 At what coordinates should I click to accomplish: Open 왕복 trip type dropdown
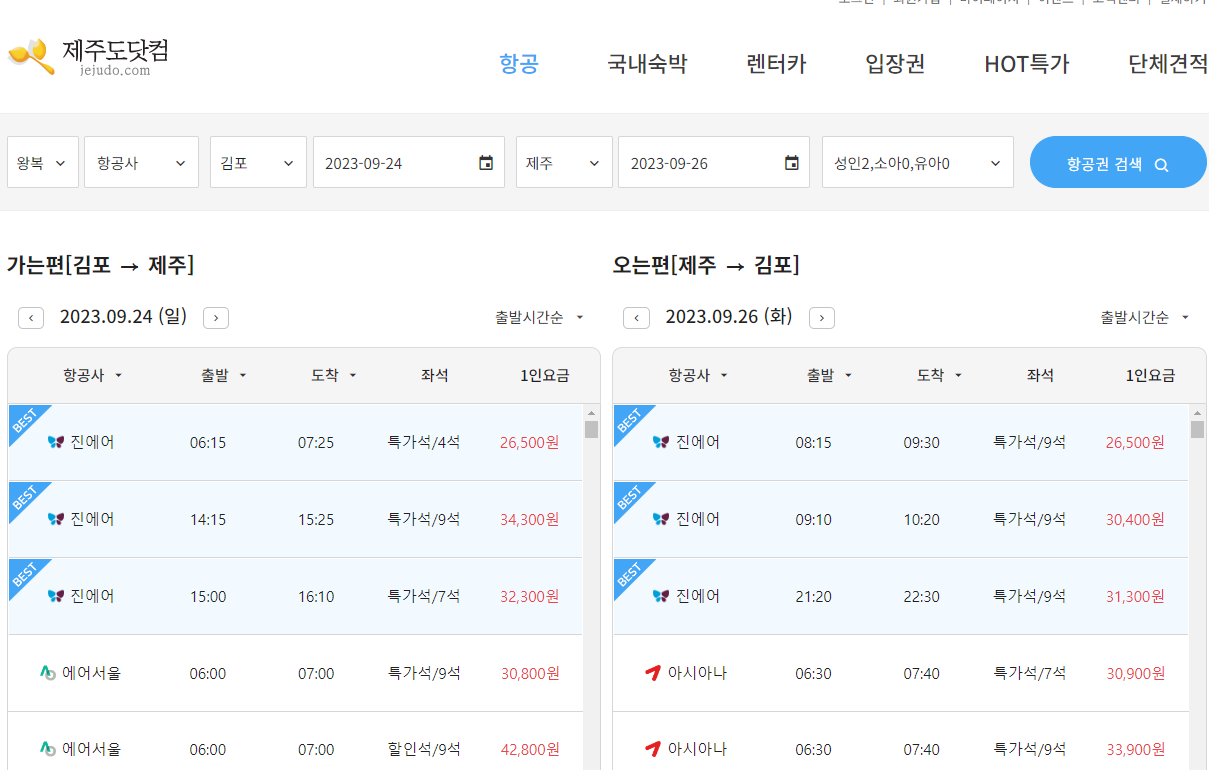point(43,162)
